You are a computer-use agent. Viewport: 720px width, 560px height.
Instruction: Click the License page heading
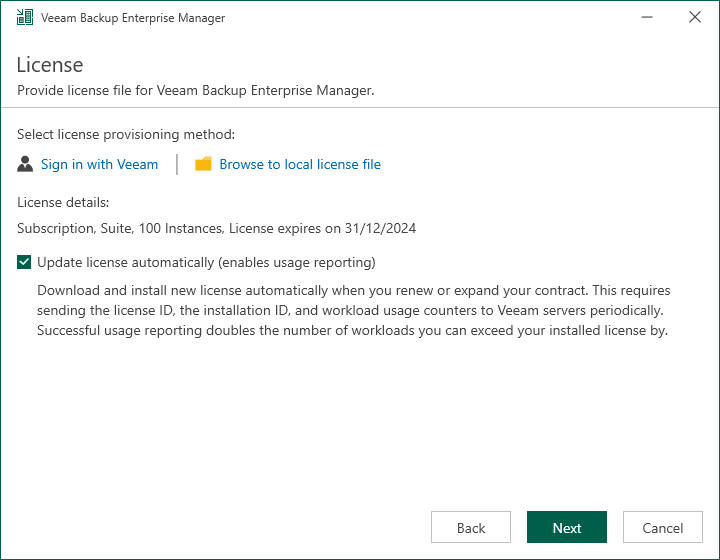pyautogui.click(x=50, y=65)
